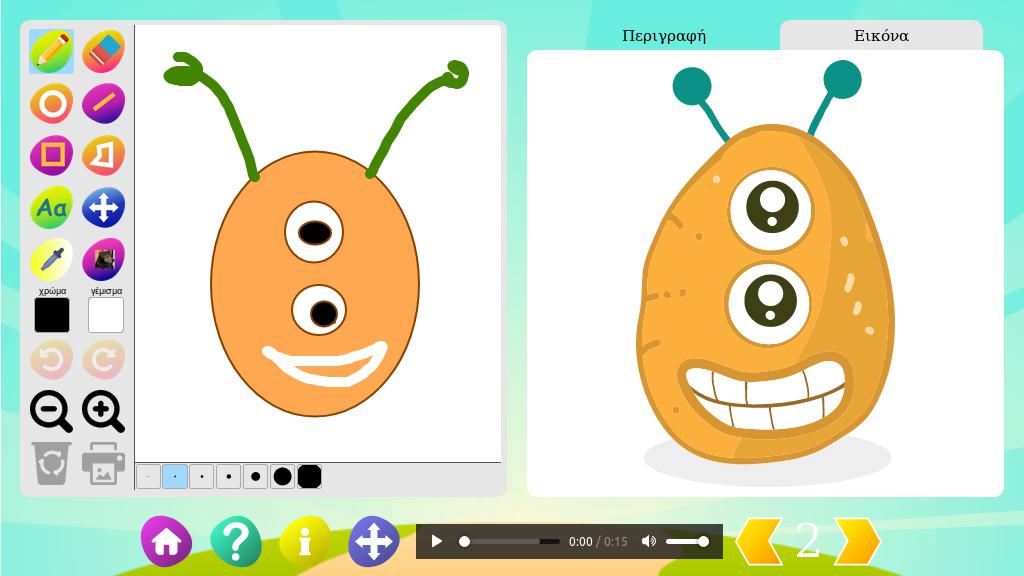
Task: Click the blue move button in the bottom bar
Action: (x=374, y=541)
